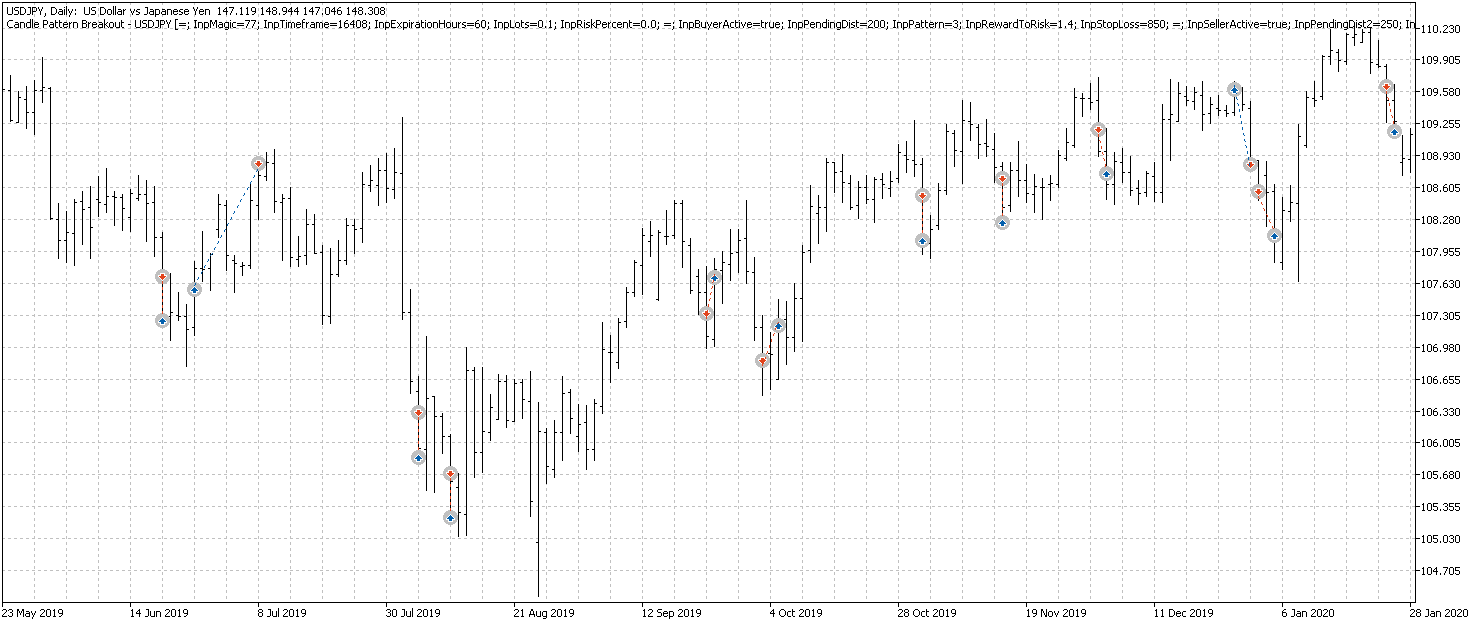Viewport: 1477px width, 625px height.
Task: Click the '11 Dec 2019' date label
Action: (x=1184, y=613)
